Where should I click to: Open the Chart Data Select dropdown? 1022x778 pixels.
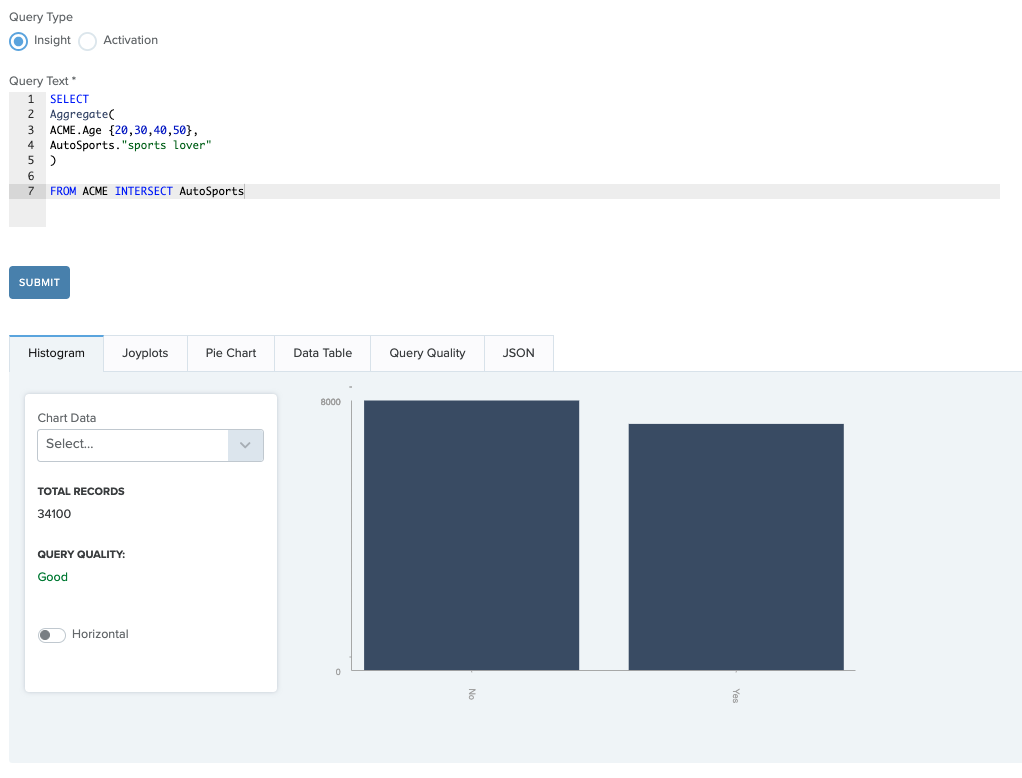pyautogui.click(x=151, y=445)
